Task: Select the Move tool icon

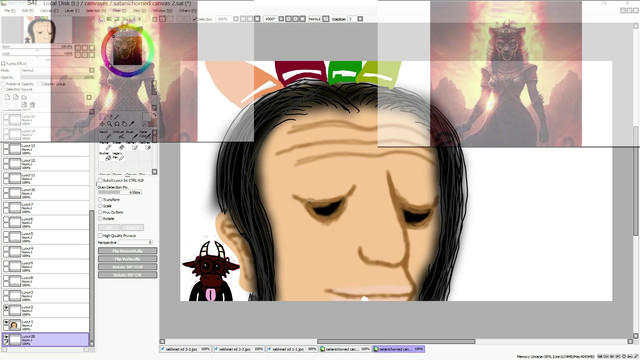Action: (102, 124)
